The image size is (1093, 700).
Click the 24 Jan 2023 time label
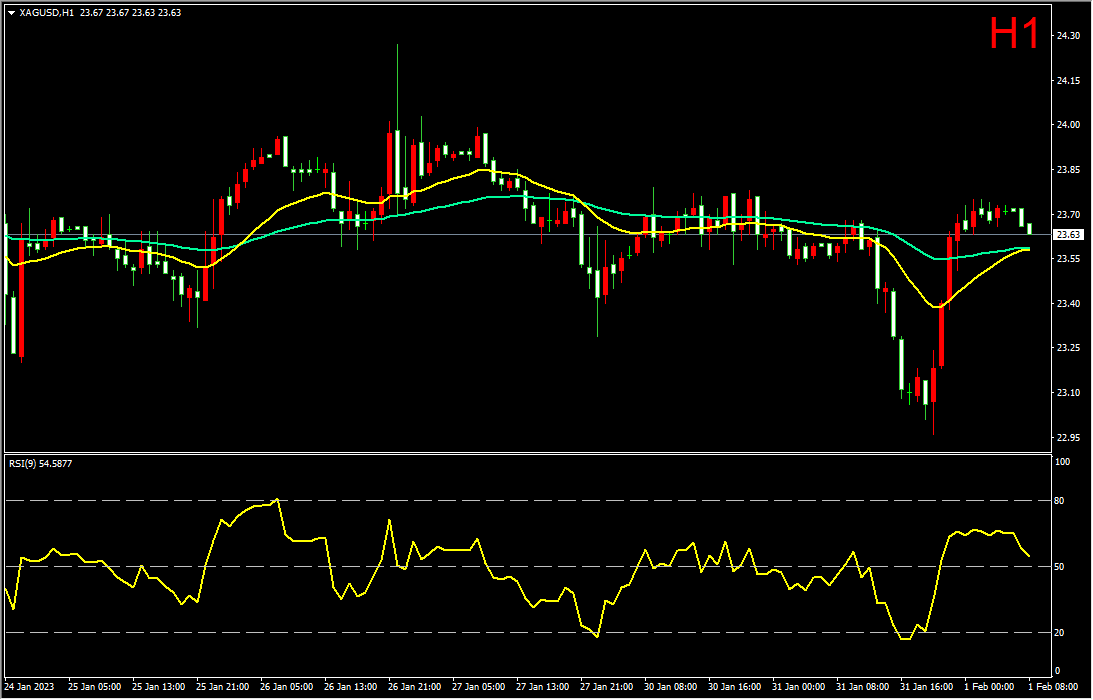tap(29, 687)
